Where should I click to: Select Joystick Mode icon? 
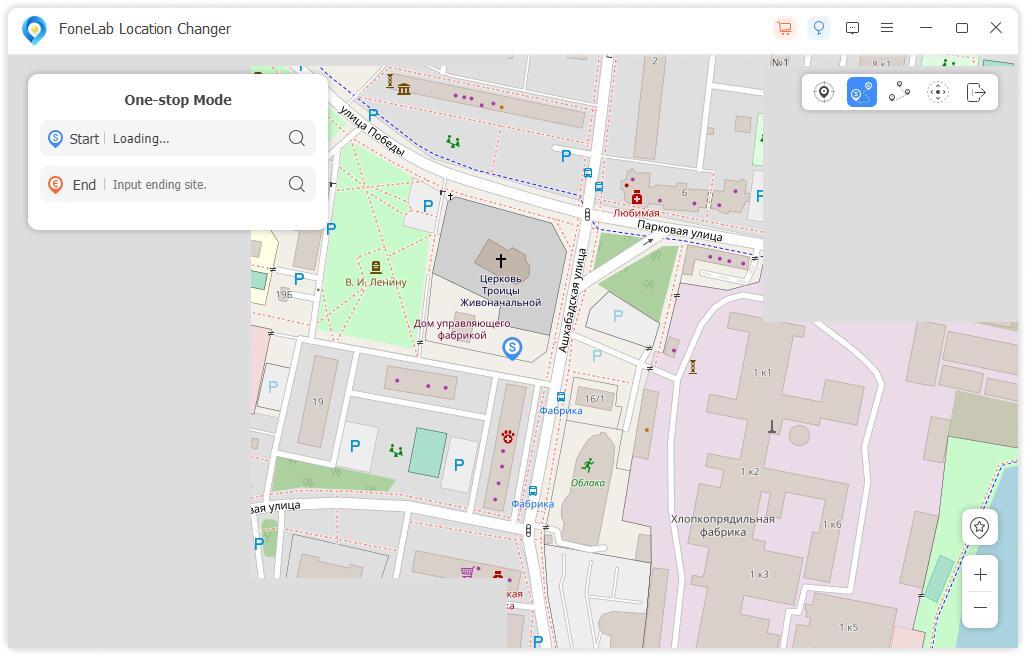tap(938, 92)
